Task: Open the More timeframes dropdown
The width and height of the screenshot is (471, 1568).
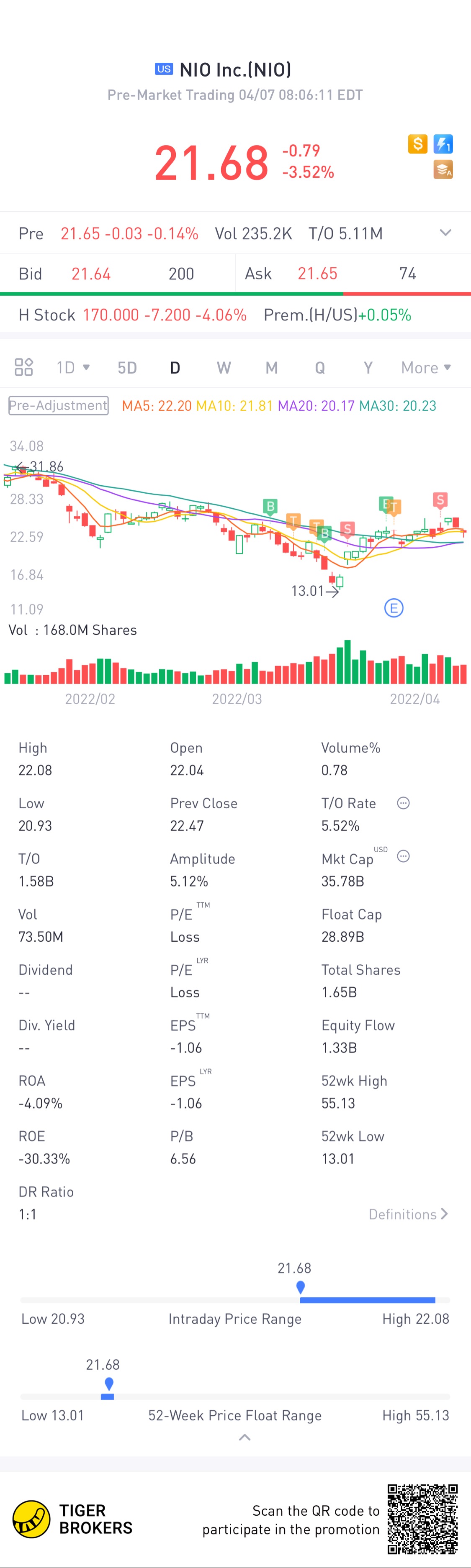Action: click(426, 368)
